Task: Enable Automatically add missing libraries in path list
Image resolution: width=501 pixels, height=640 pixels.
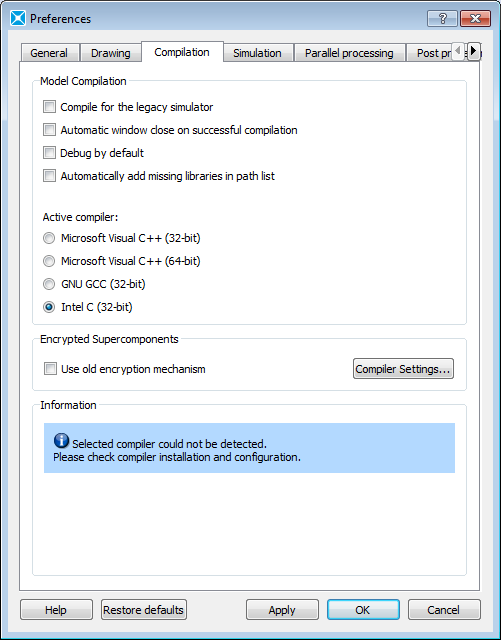Action: [49, 176]
